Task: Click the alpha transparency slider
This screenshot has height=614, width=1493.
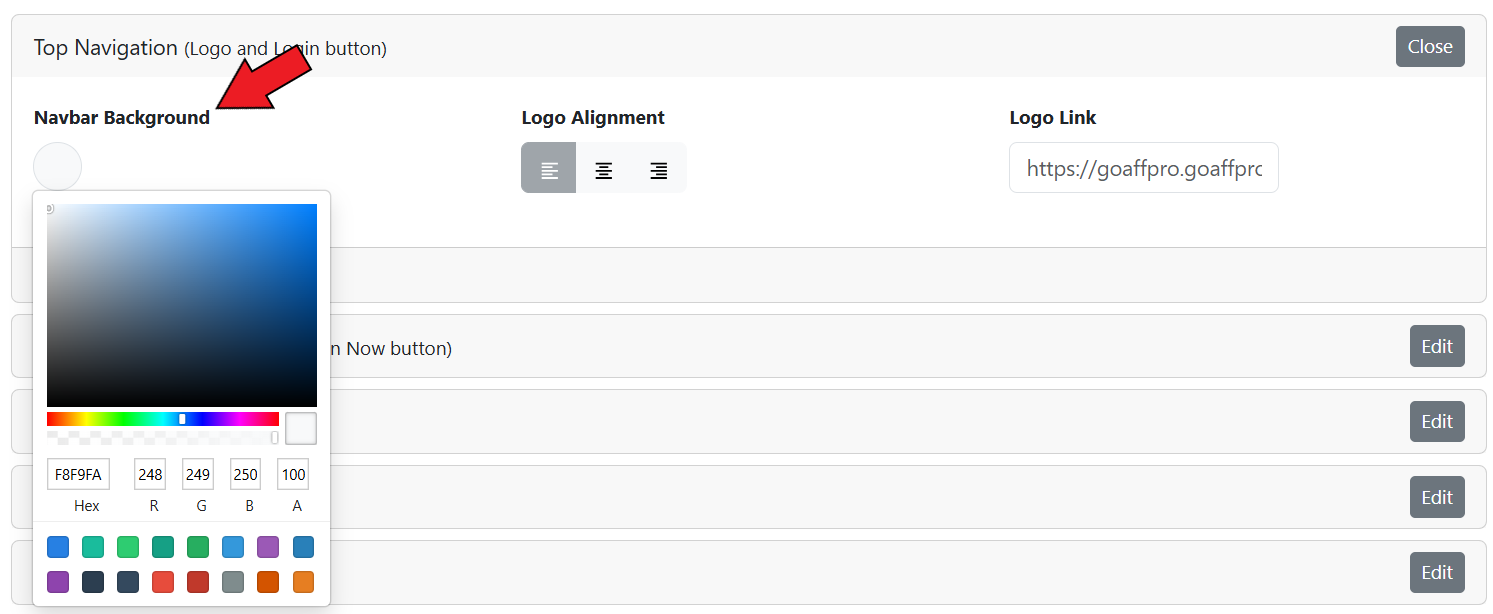Action: tap(162, 437)
